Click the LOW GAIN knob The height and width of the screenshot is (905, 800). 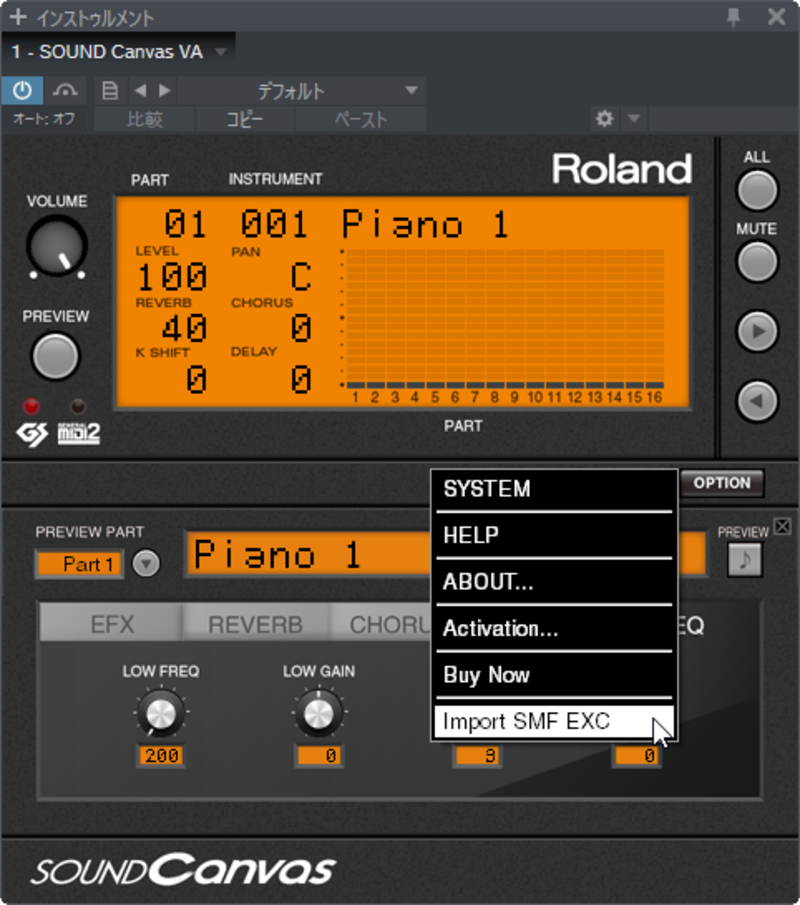coord(319,713)
